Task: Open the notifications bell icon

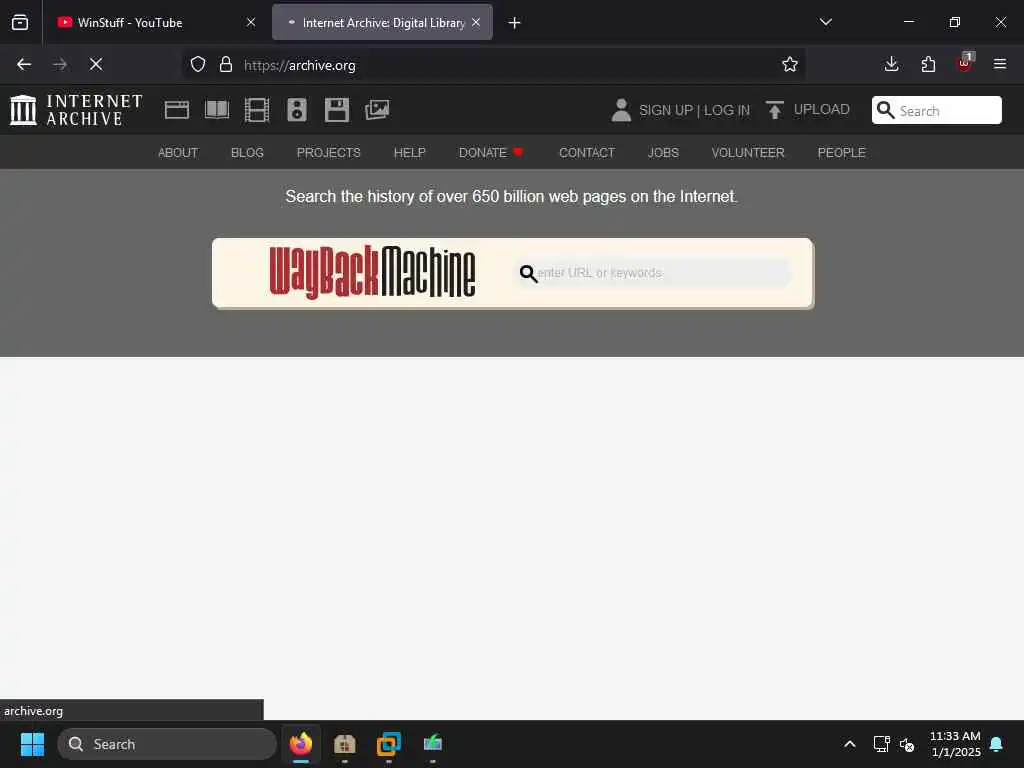Action: point(997,744)
